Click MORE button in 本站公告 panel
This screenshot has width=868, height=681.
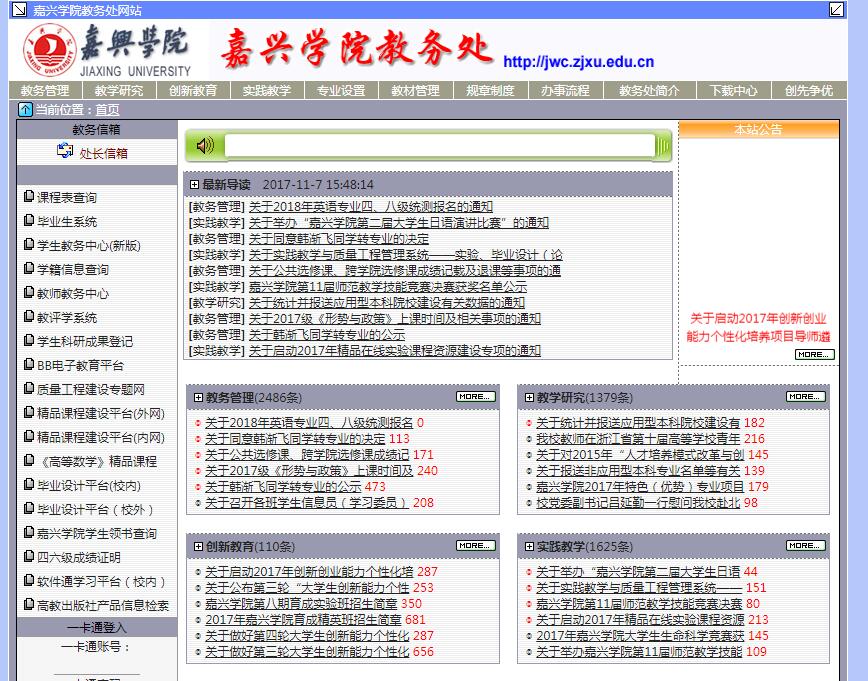(814, 354)
